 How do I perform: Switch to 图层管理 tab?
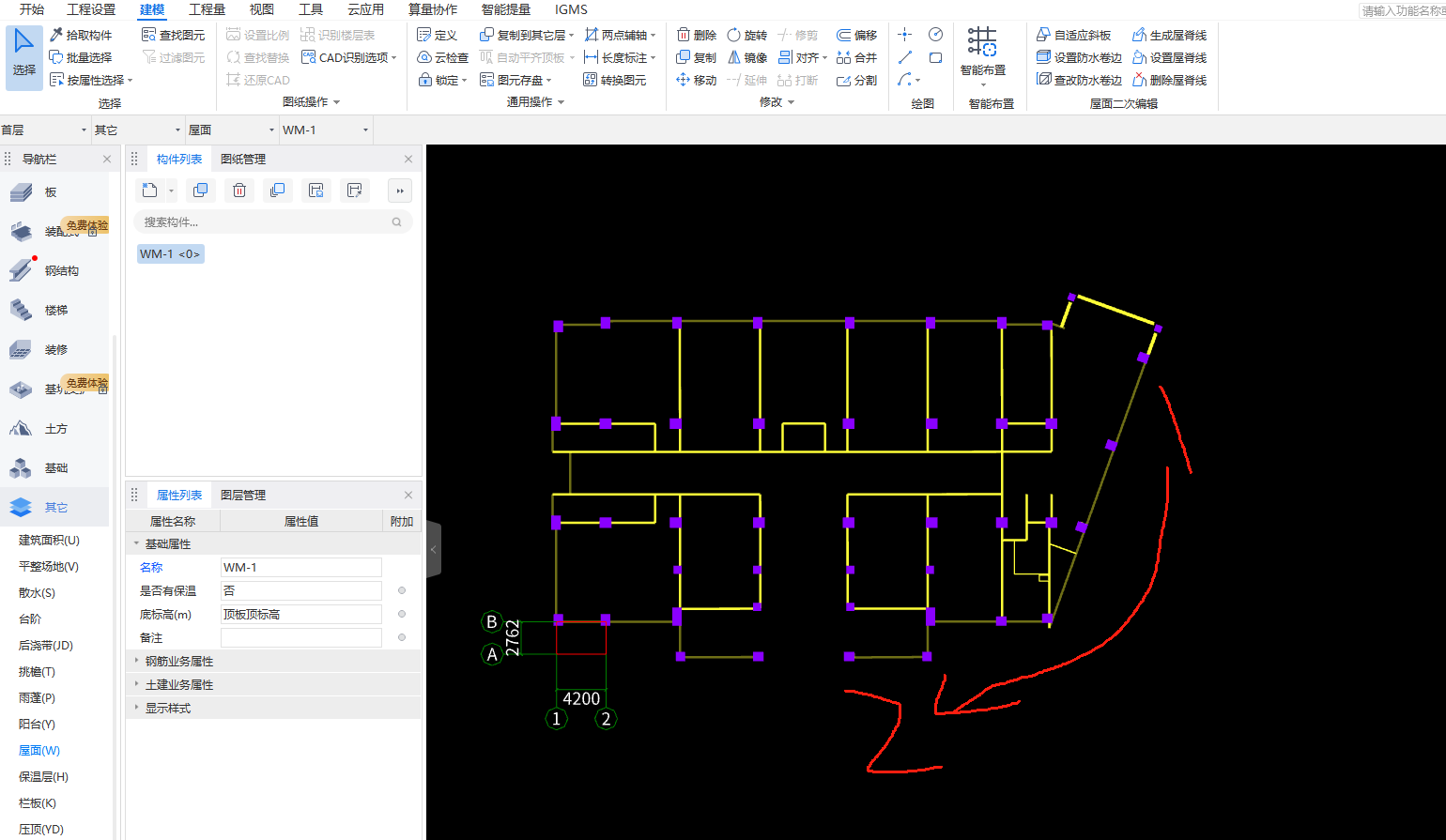click(243, 495)
